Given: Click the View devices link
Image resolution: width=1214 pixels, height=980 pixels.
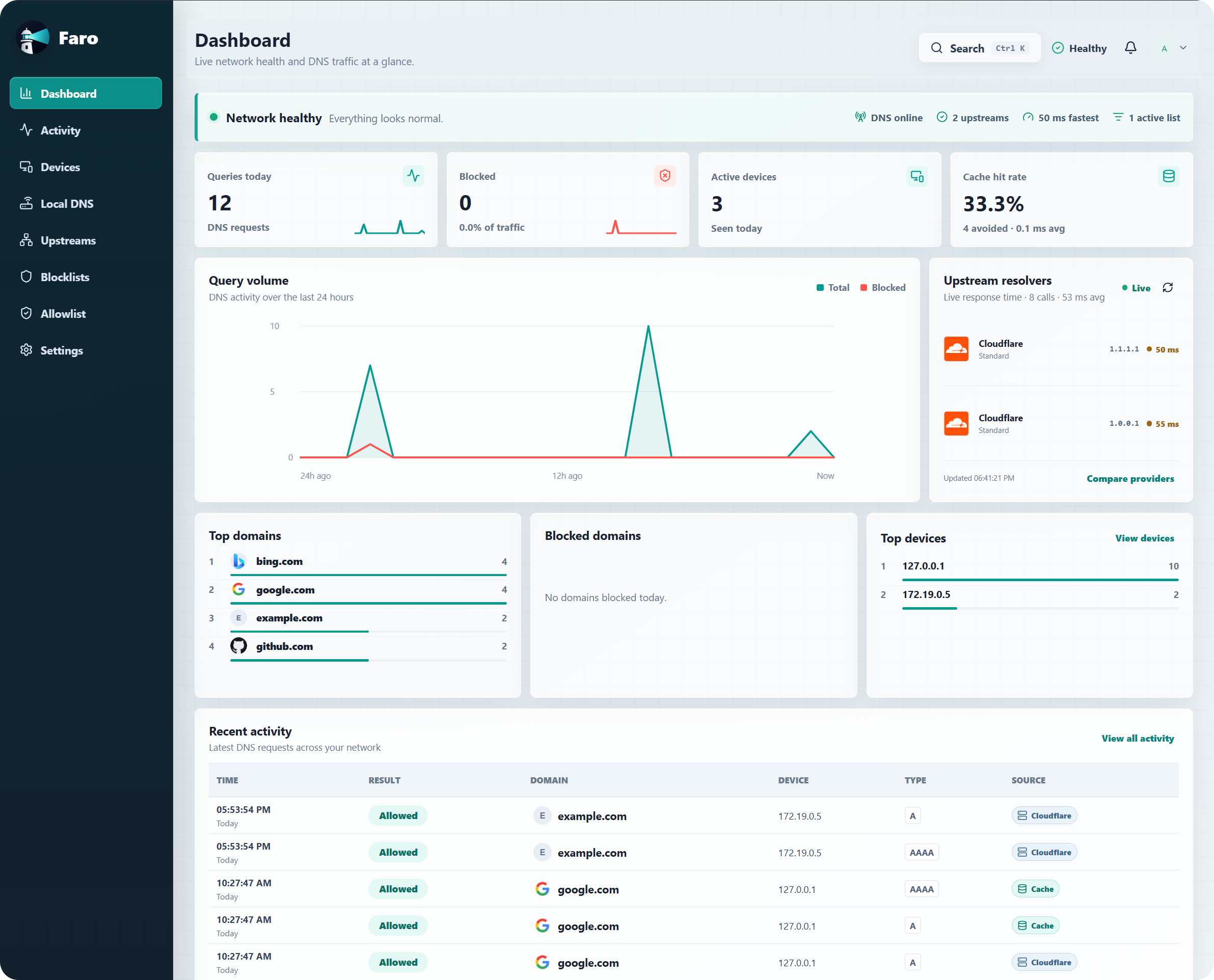Looking at the screenshot, I should pyautogui.click(x=1145, y=538).
